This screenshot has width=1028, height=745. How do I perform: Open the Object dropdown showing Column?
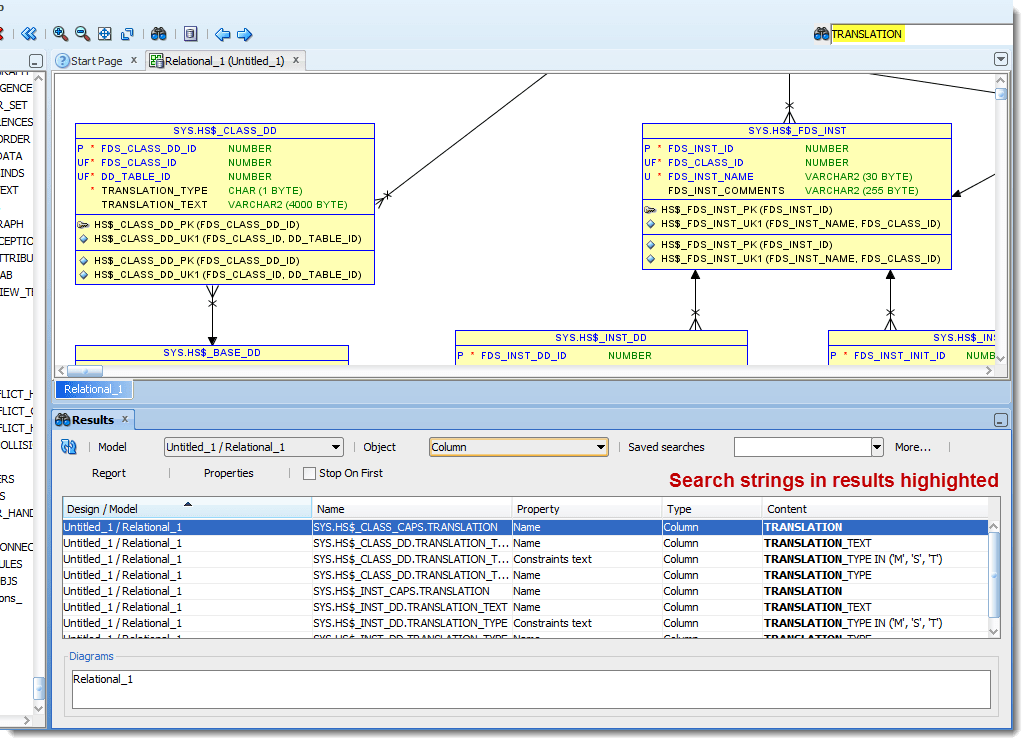518,447
